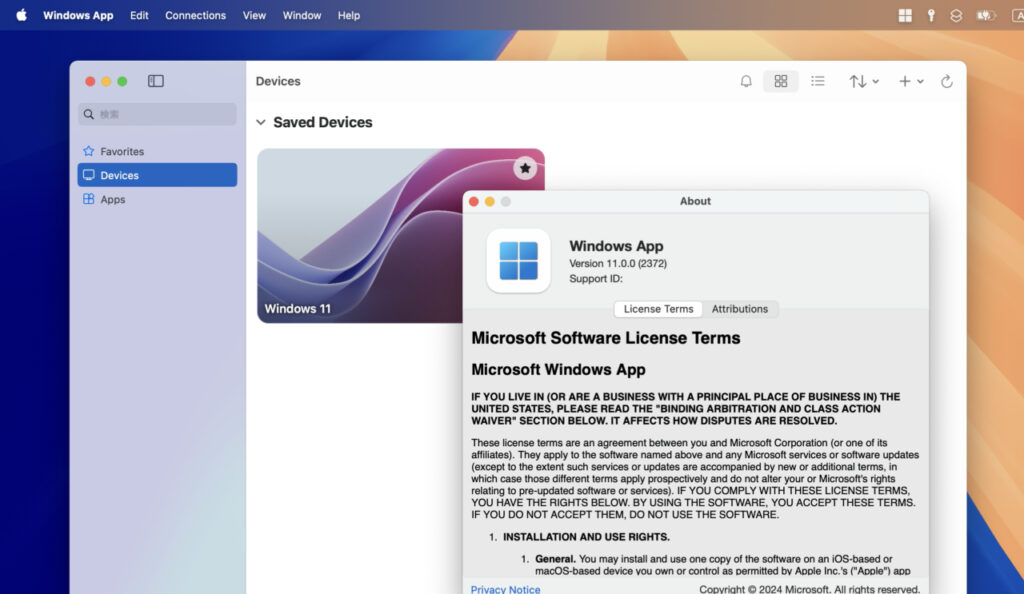1024x594 pixels.
Task: Open notifications via the bell icon
Action: [747, 81]
